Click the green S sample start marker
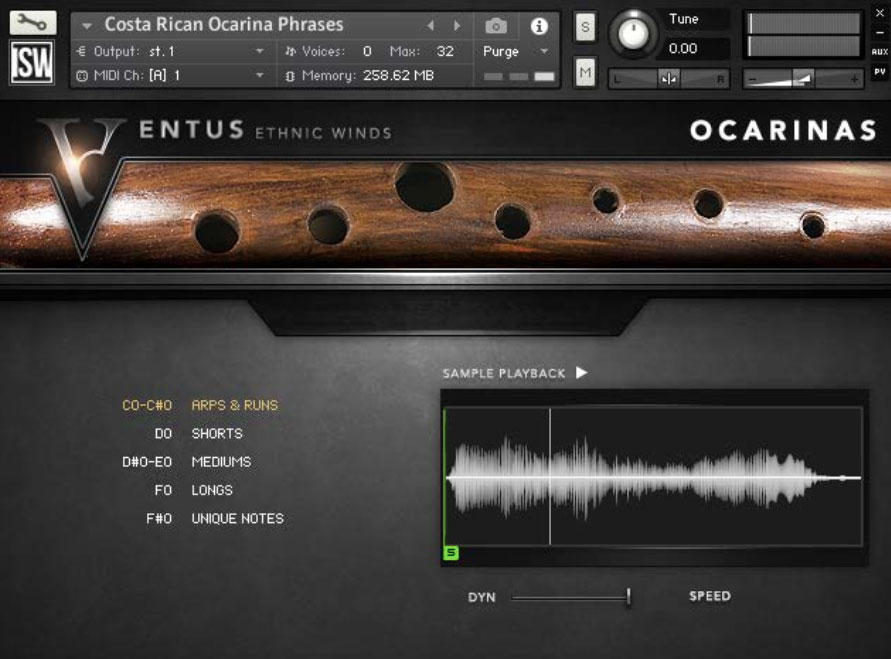The height and width of the screenshot is (659, 891). [x=451, y=552]
